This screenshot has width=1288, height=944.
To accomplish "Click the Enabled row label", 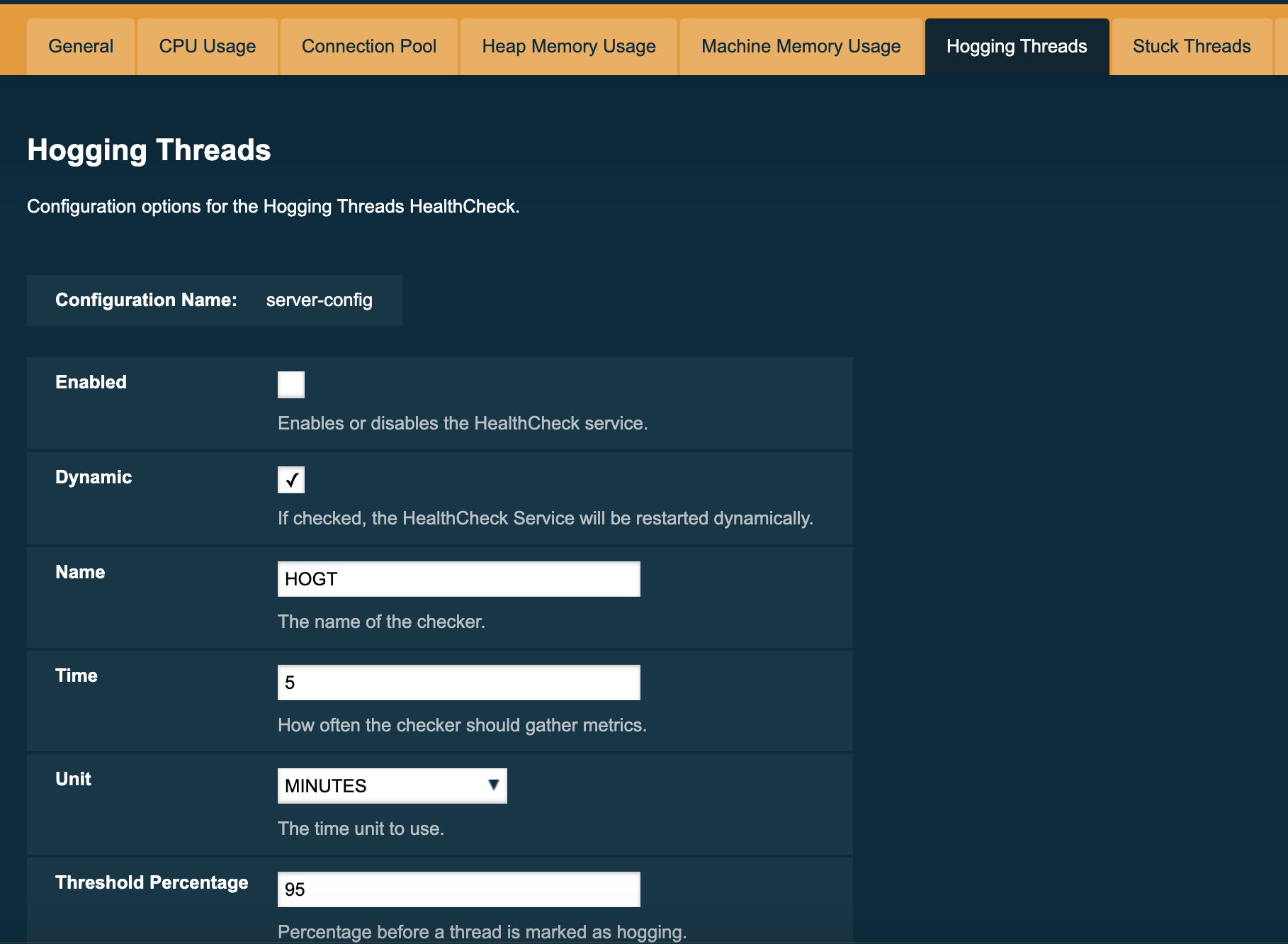I will (x=90, y=381).
